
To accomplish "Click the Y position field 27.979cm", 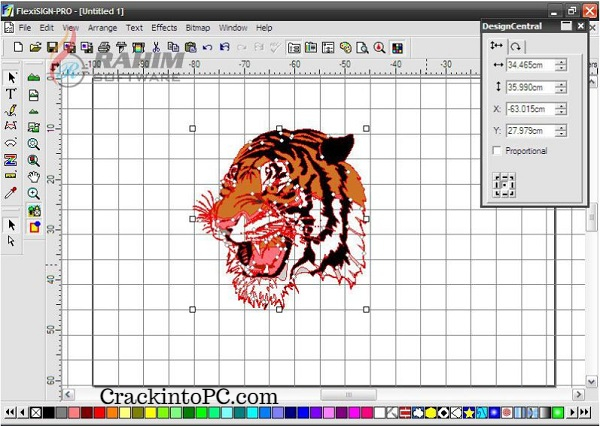I will 530,131.
